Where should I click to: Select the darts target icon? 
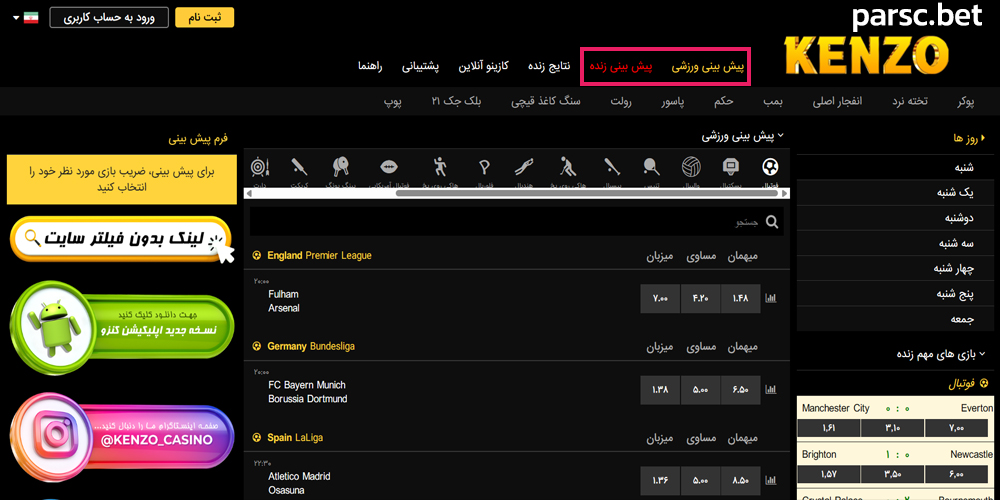tap(259, 168)
